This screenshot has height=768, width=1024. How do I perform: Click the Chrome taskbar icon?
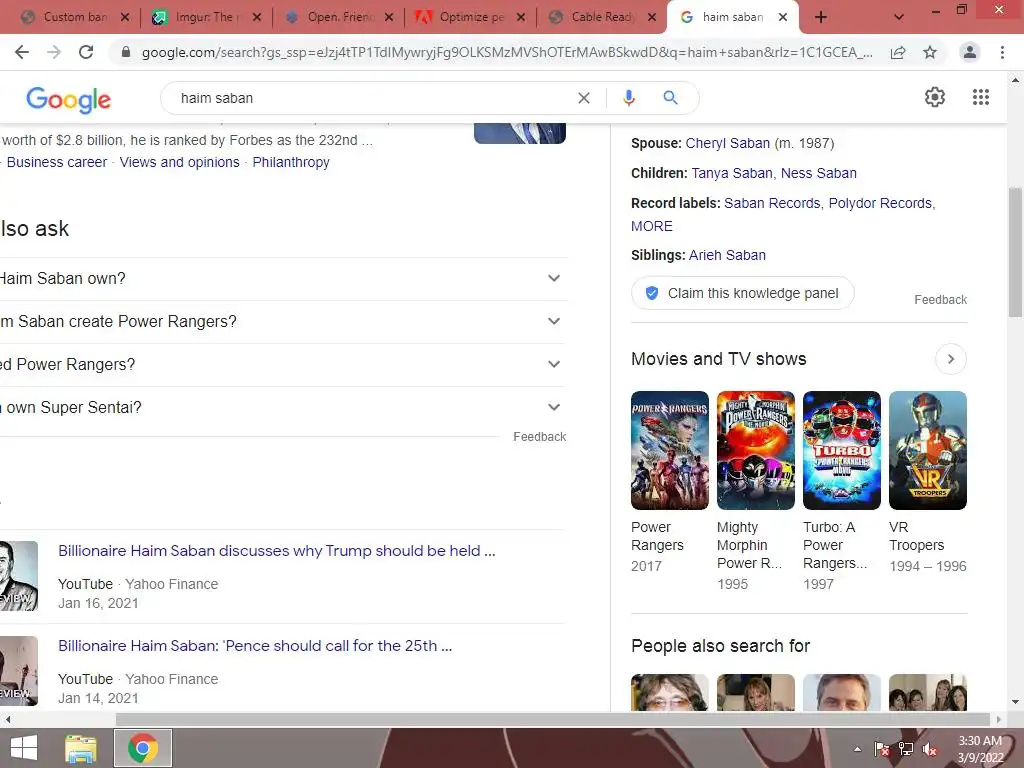pyautogui.click(x=143, y=748)
